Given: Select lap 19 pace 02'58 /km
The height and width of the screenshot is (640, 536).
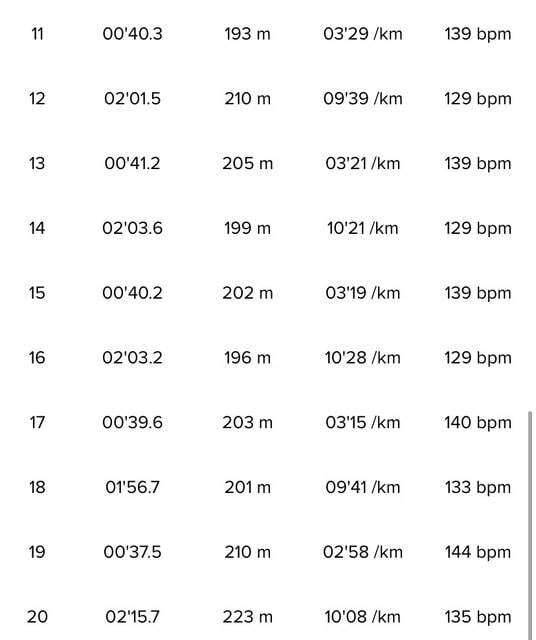Looking at the screenshot, I should point(363,552).
